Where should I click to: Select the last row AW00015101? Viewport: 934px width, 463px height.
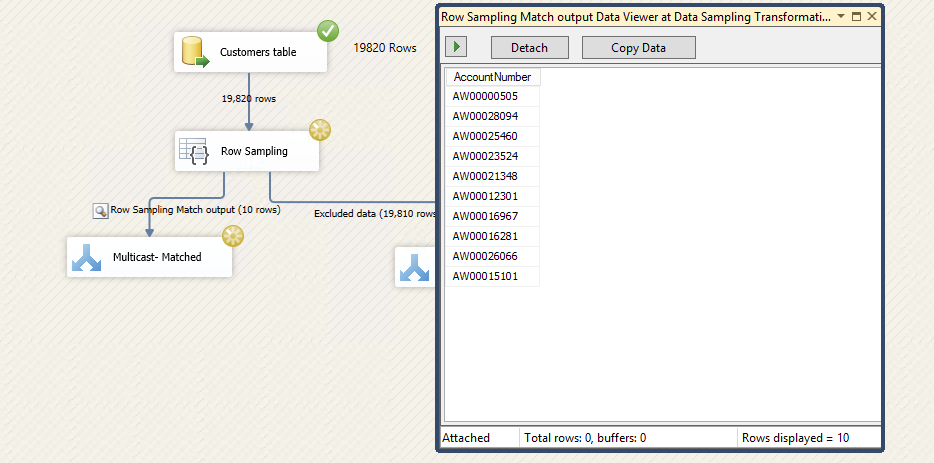pos(485,276)
